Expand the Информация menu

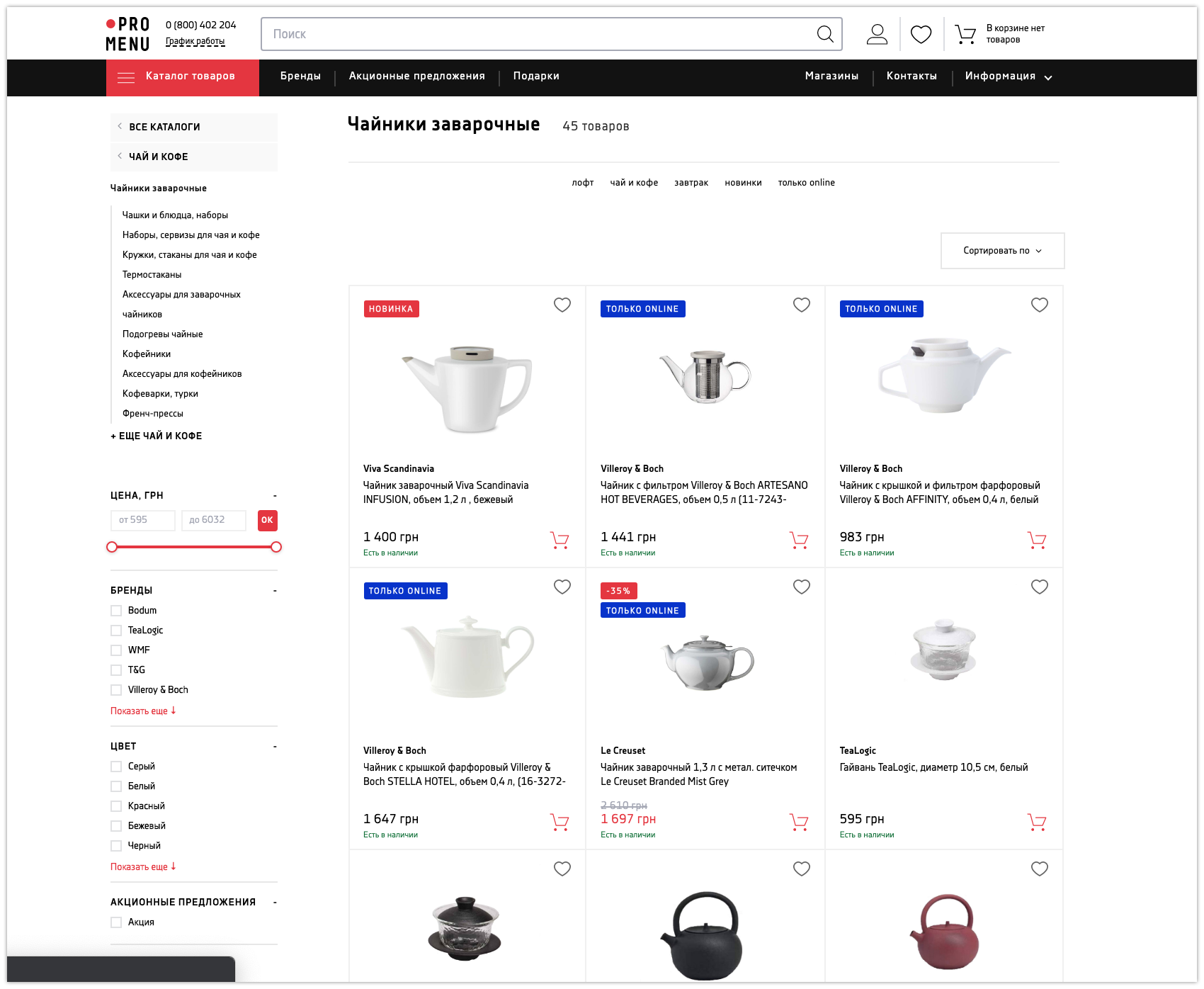pos(1008,77)
